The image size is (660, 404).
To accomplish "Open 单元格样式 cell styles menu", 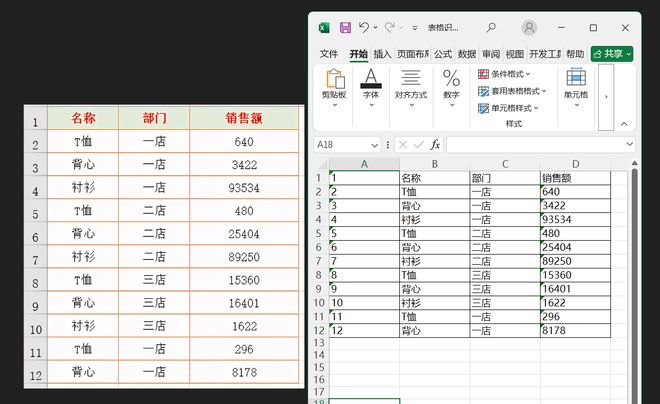I will (508, 108).
